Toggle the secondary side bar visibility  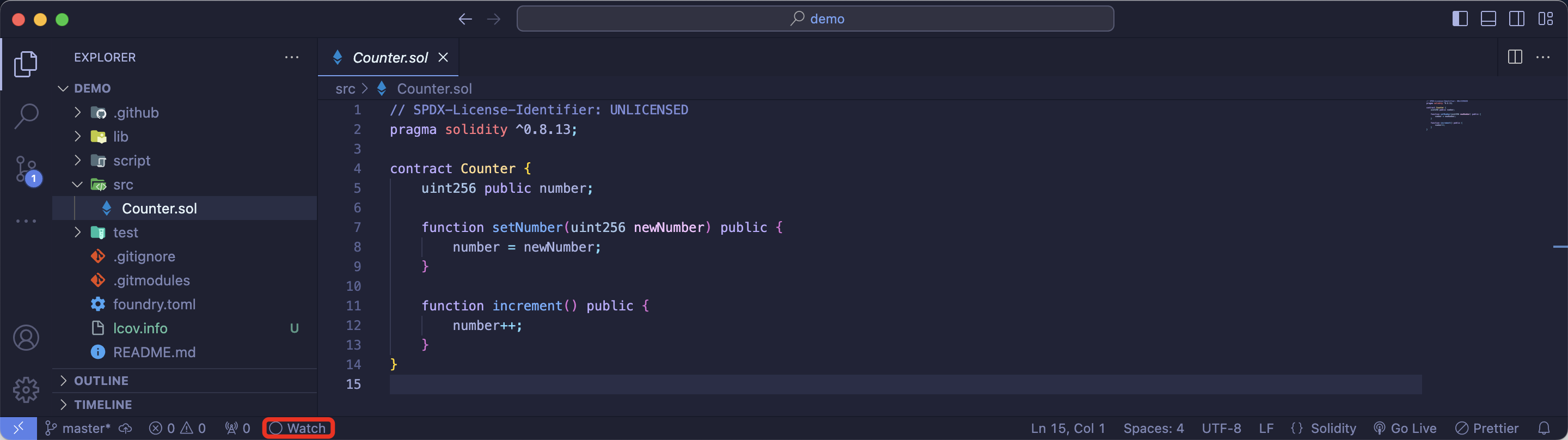coord(1517,19)
